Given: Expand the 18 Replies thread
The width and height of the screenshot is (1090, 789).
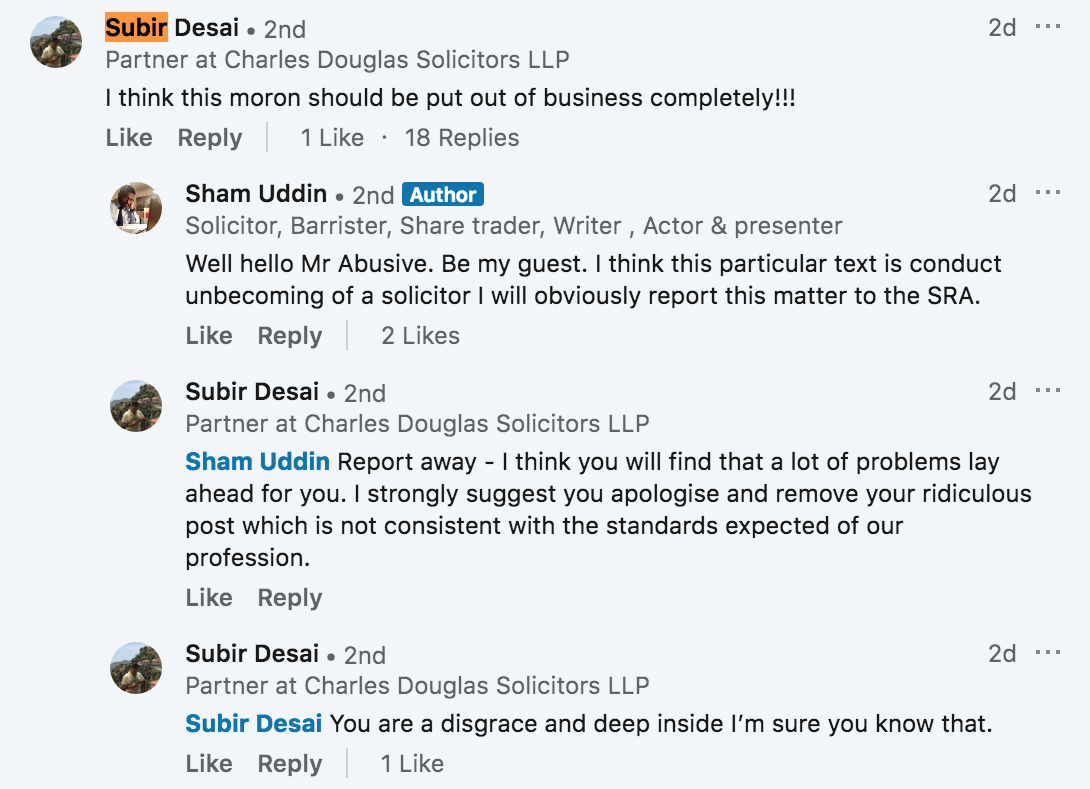Looking at the screenshot, I should point(462,138).
